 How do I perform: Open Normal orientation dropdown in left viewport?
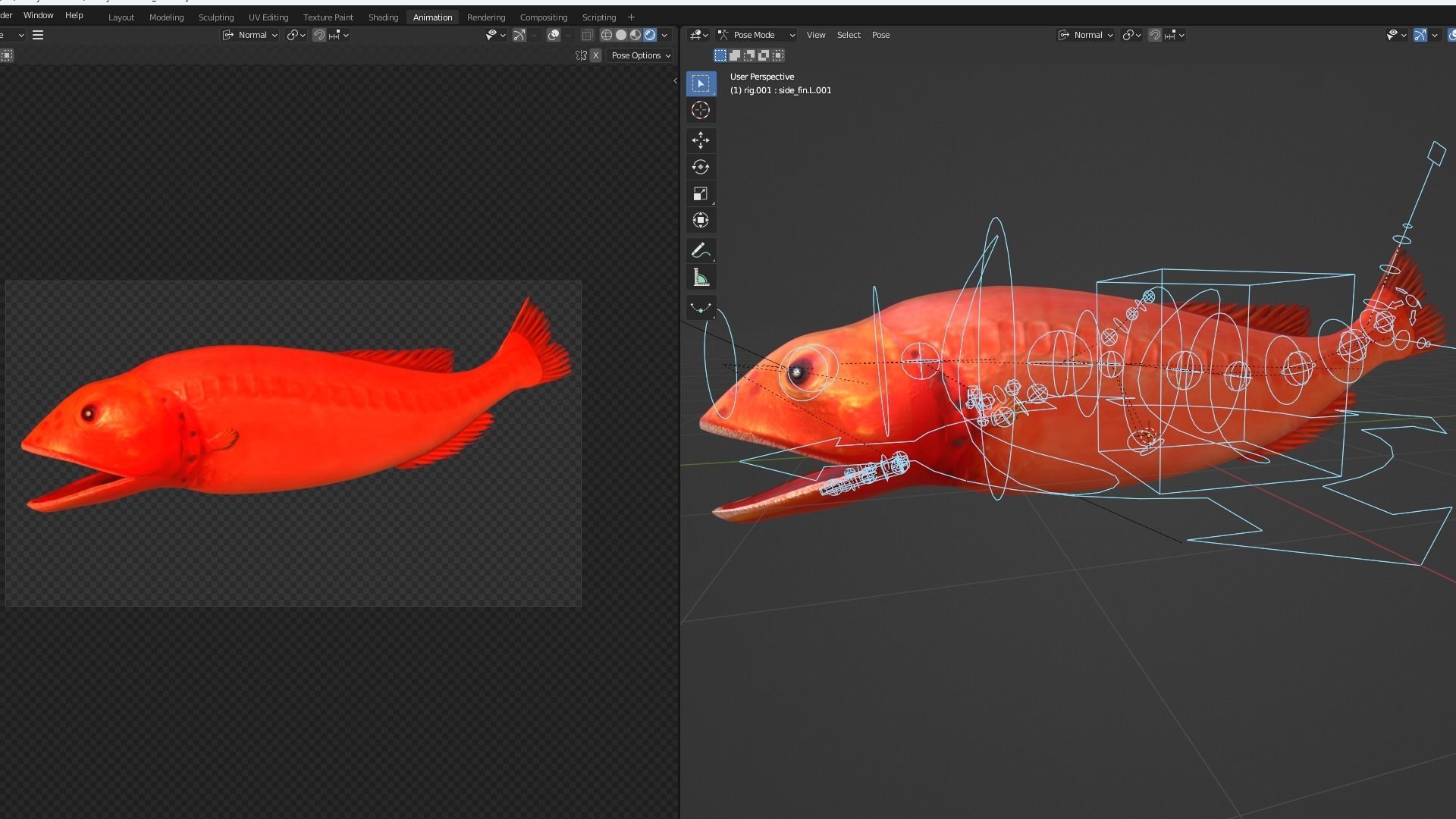[x=249, y=35]
